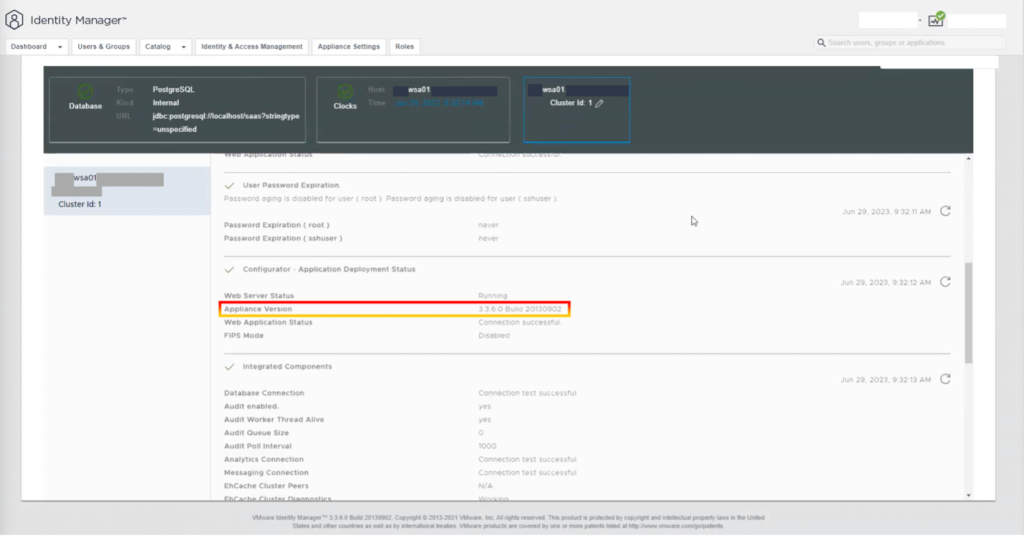Click the PostgreSQL database type value
The height and width of the screenshot is (538, 1024).
pos(173,89)
